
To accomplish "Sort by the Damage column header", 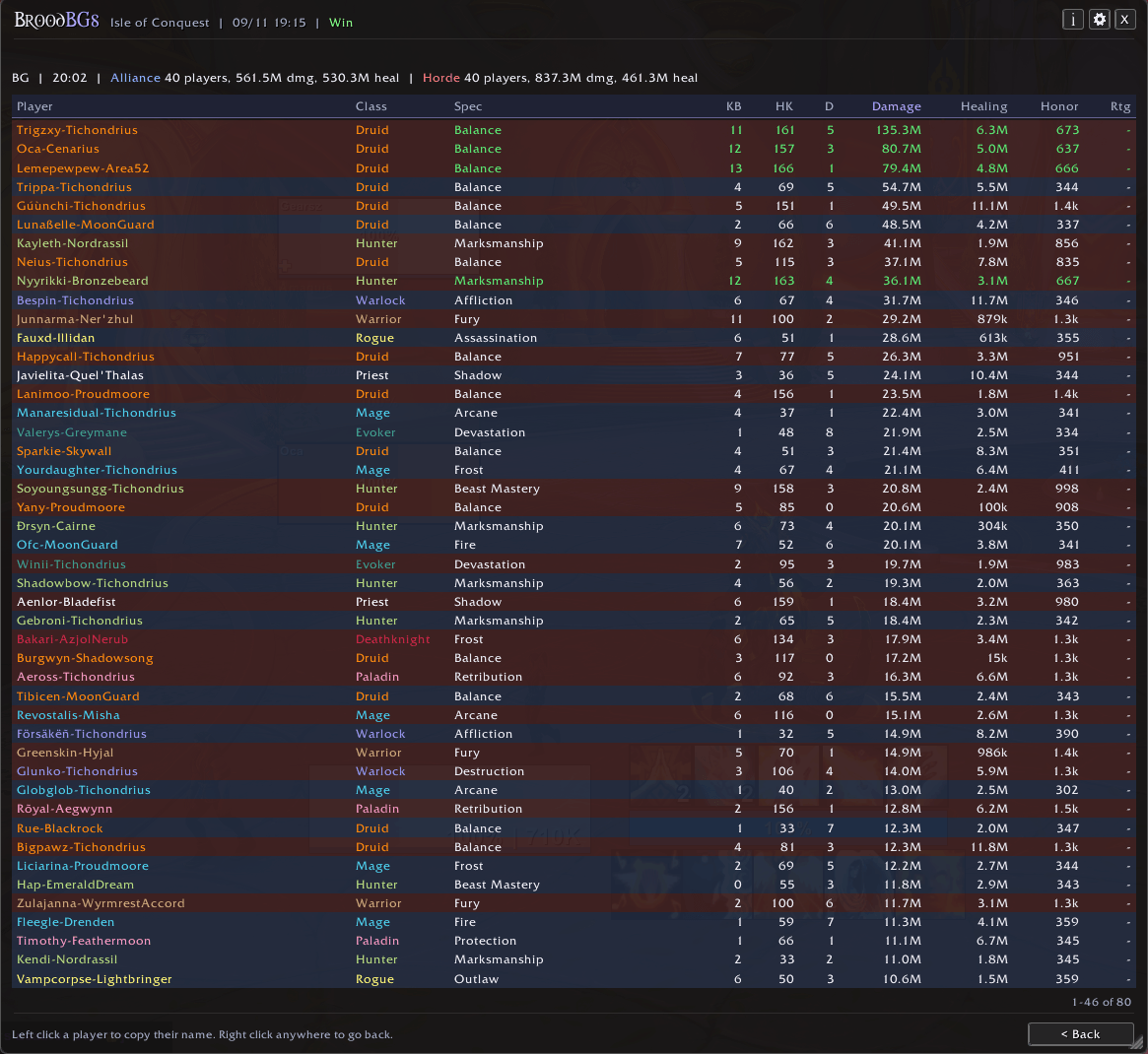I will click(896, 106).
